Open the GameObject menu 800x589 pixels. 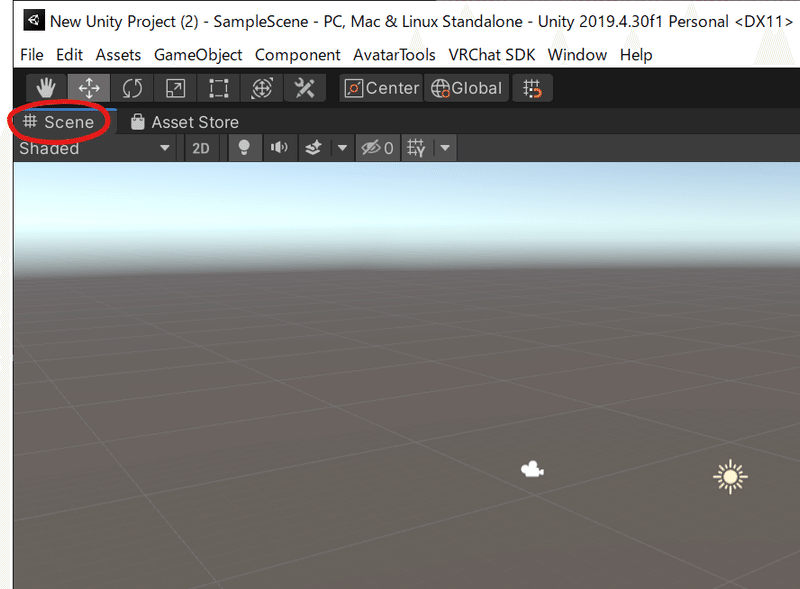click(198, 55)
